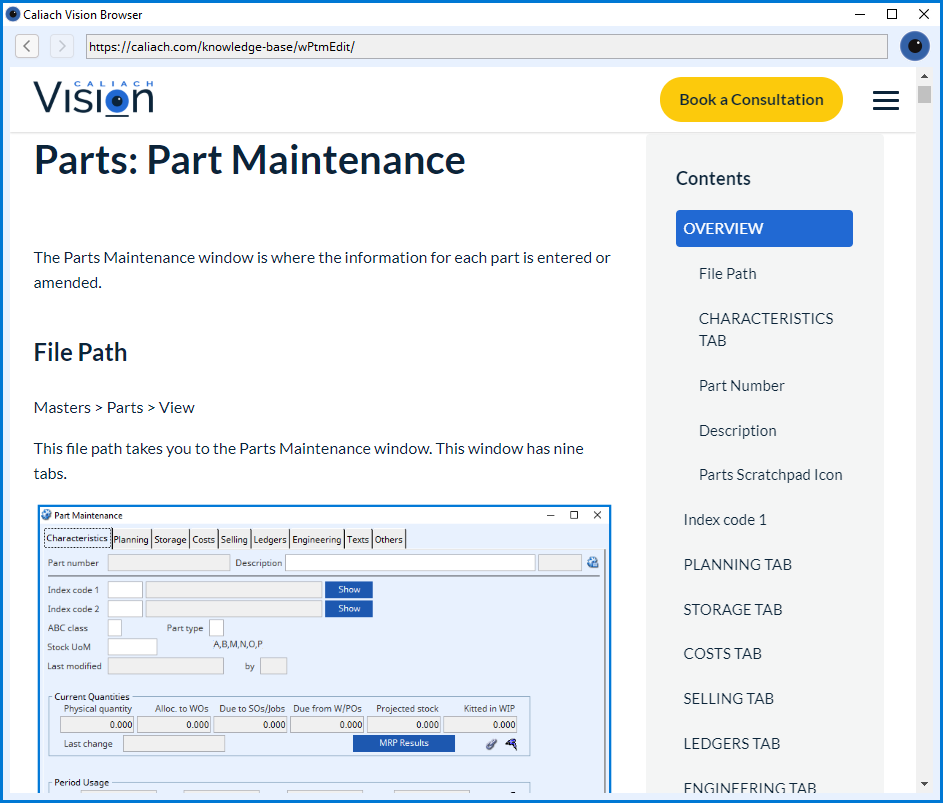This screenshot has width=943, height=803.
Task: Switch to the Storage tab
Action: (170, 540)
